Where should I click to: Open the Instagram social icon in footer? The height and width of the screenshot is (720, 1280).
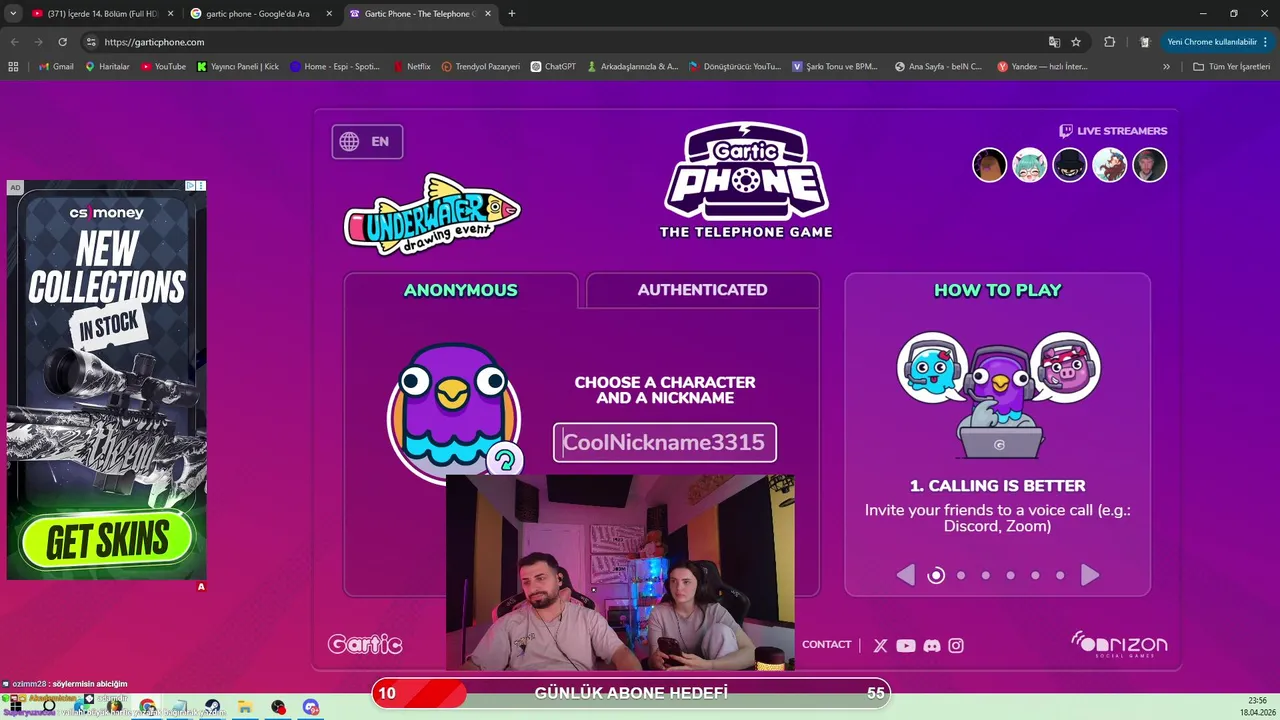pyautogui.click(x=956, y=646)
